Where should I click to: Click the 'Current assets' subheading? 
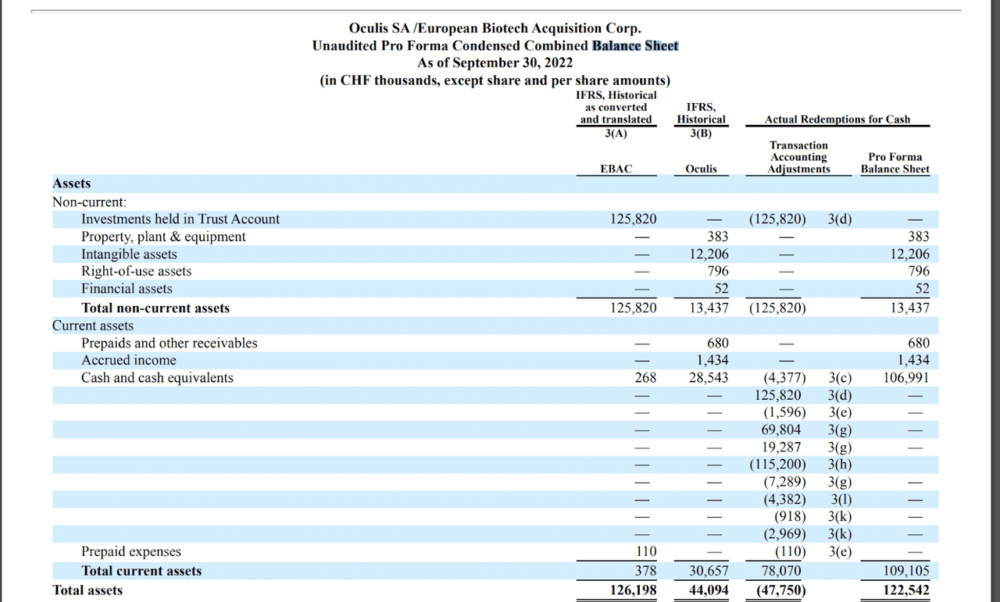93,326
